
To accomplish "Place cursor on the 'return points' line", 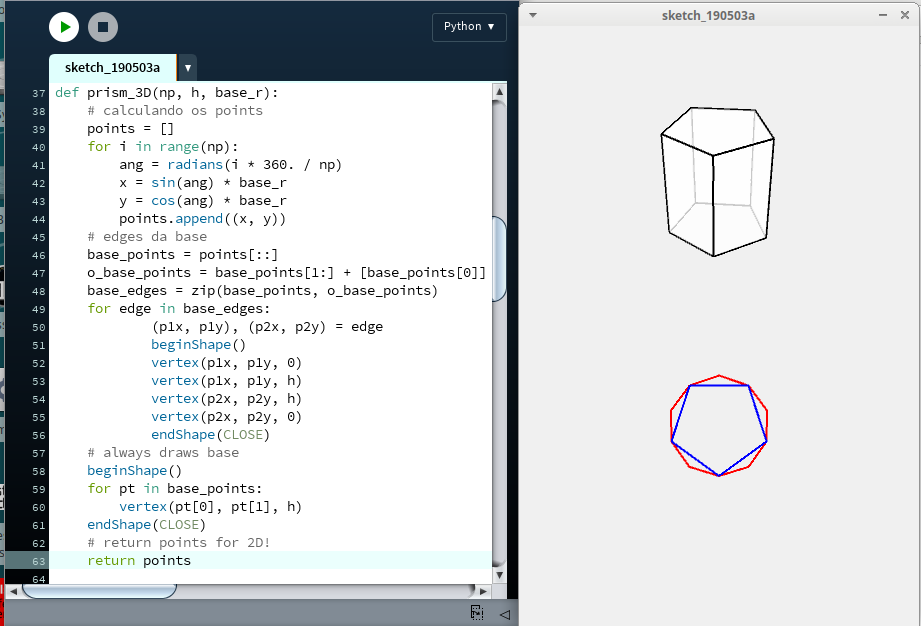I will 139,561.
